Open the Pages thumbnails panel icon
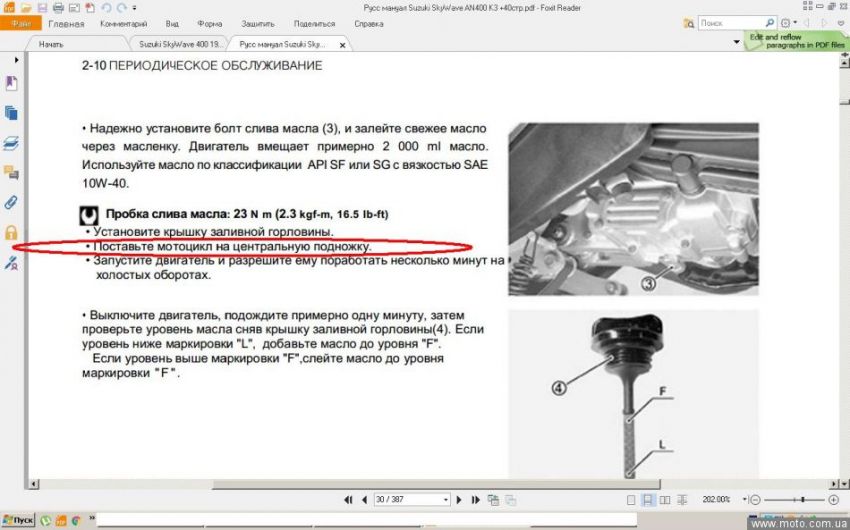This screenshot has height=530, width=850. pos(12,113)
